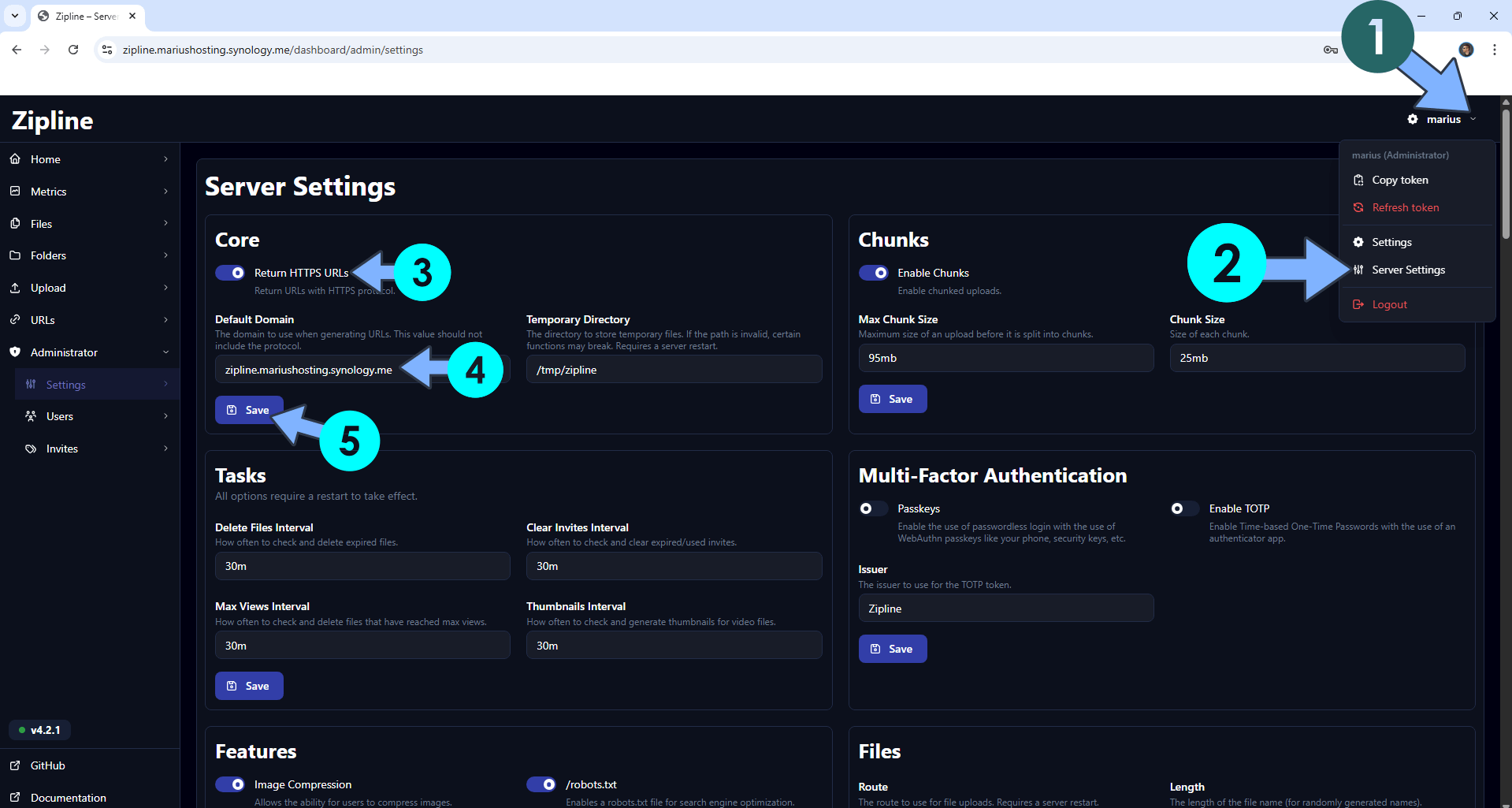Select Server Settings menu entry

[x=1417, y=270]
